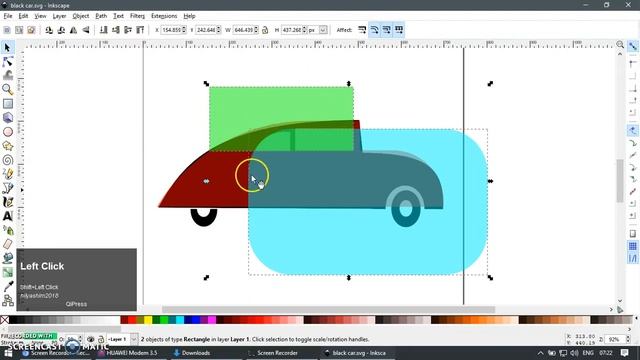The image size is (640, 360).
Task: Expand palette menu arrow at right
Action: point(636,319)
